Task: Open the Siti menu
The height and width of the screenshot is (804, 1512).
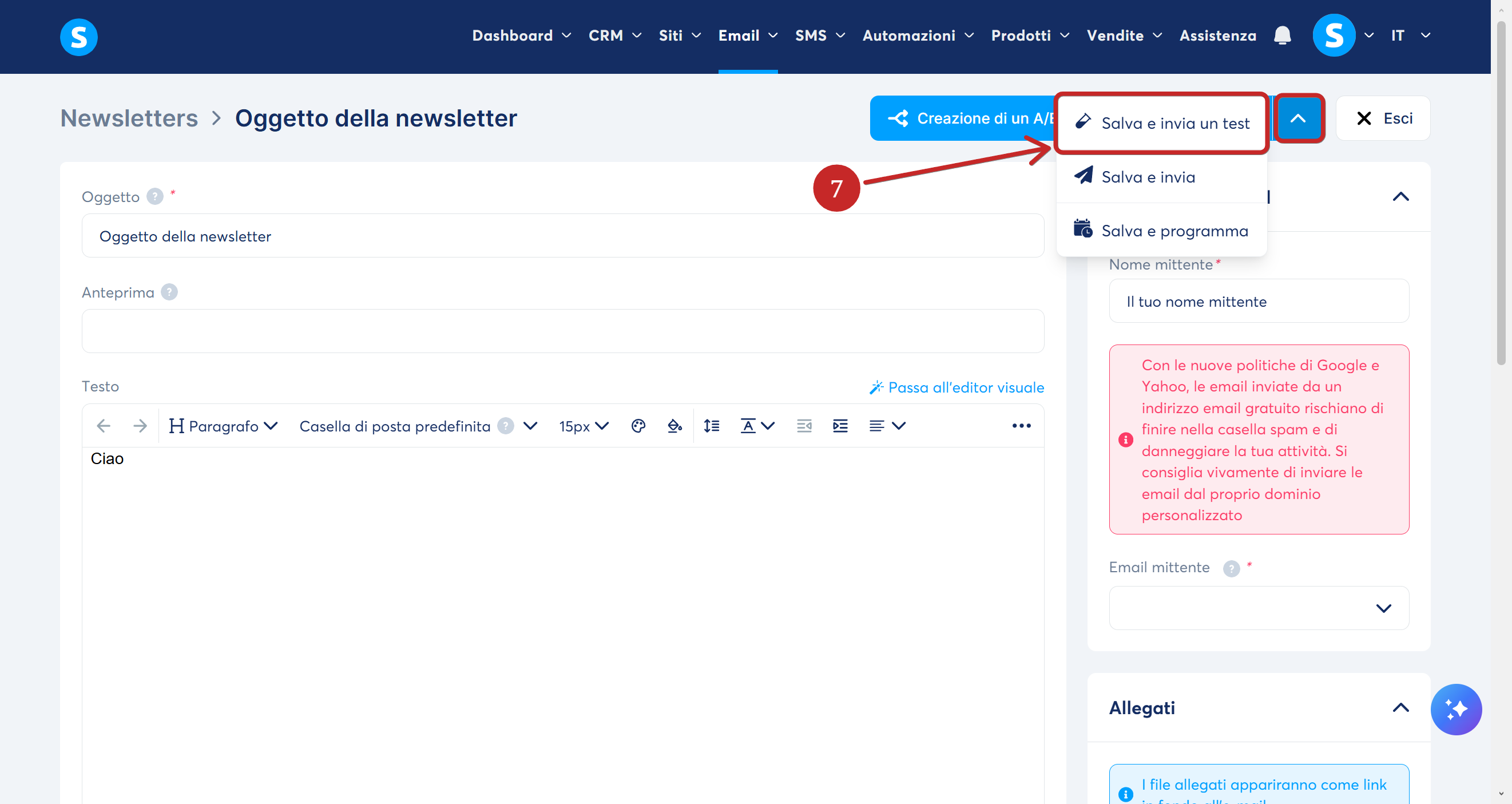Action: coord(680,36)
